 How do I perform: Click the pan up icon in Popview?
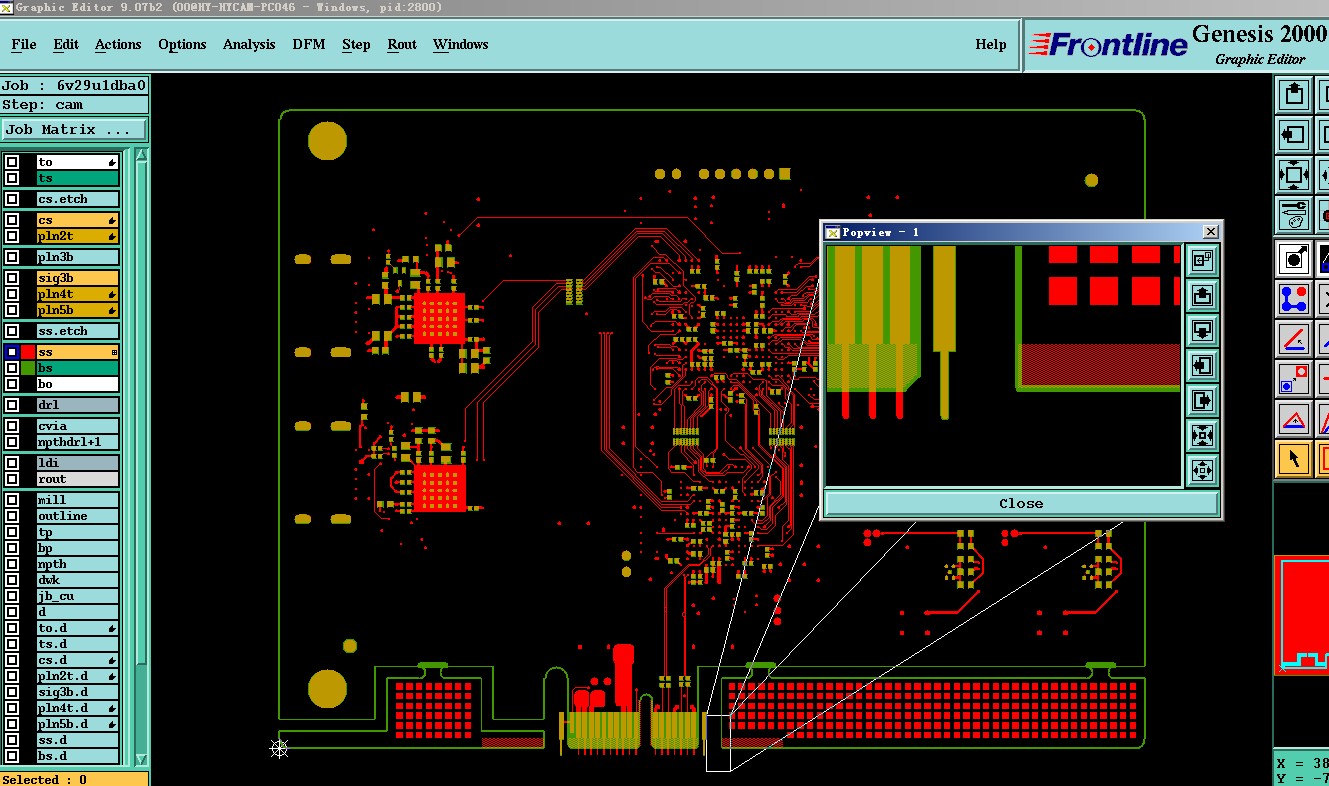tap(1202, 295)
